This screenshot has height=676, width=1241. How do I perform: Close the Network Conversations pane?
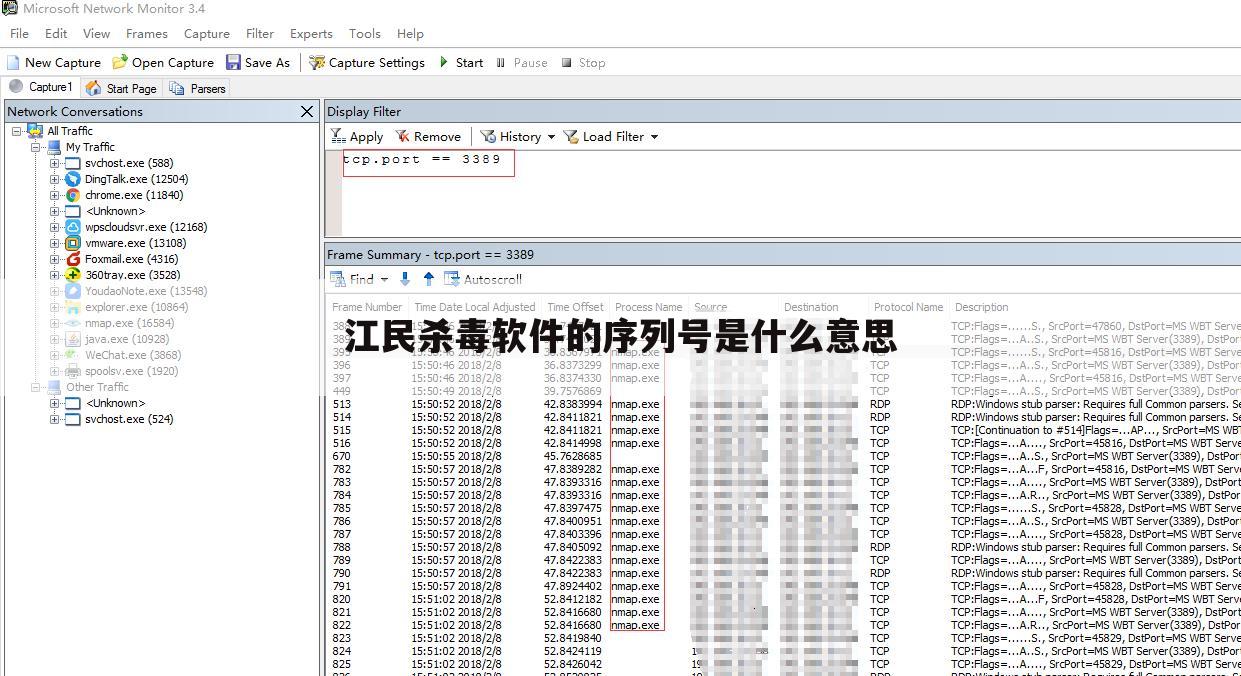[307, 111]
